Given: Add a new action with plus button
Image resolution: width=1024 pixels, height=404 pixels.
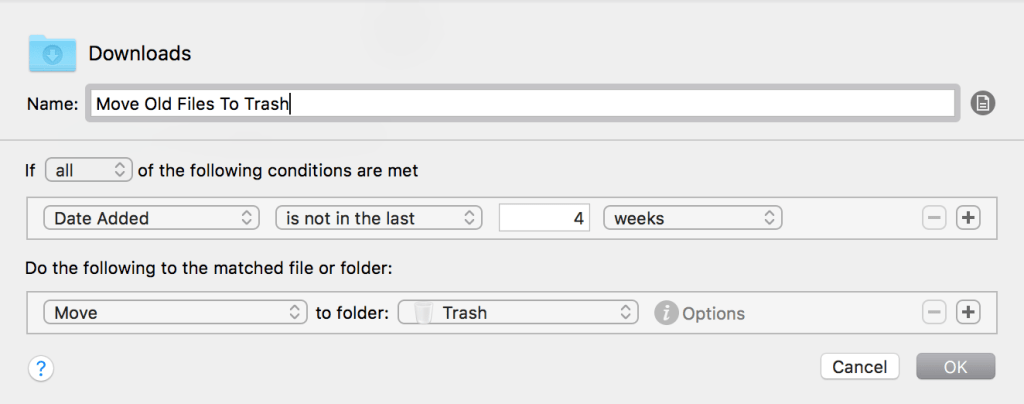Looking at the screenshot, I should [967, 313].
